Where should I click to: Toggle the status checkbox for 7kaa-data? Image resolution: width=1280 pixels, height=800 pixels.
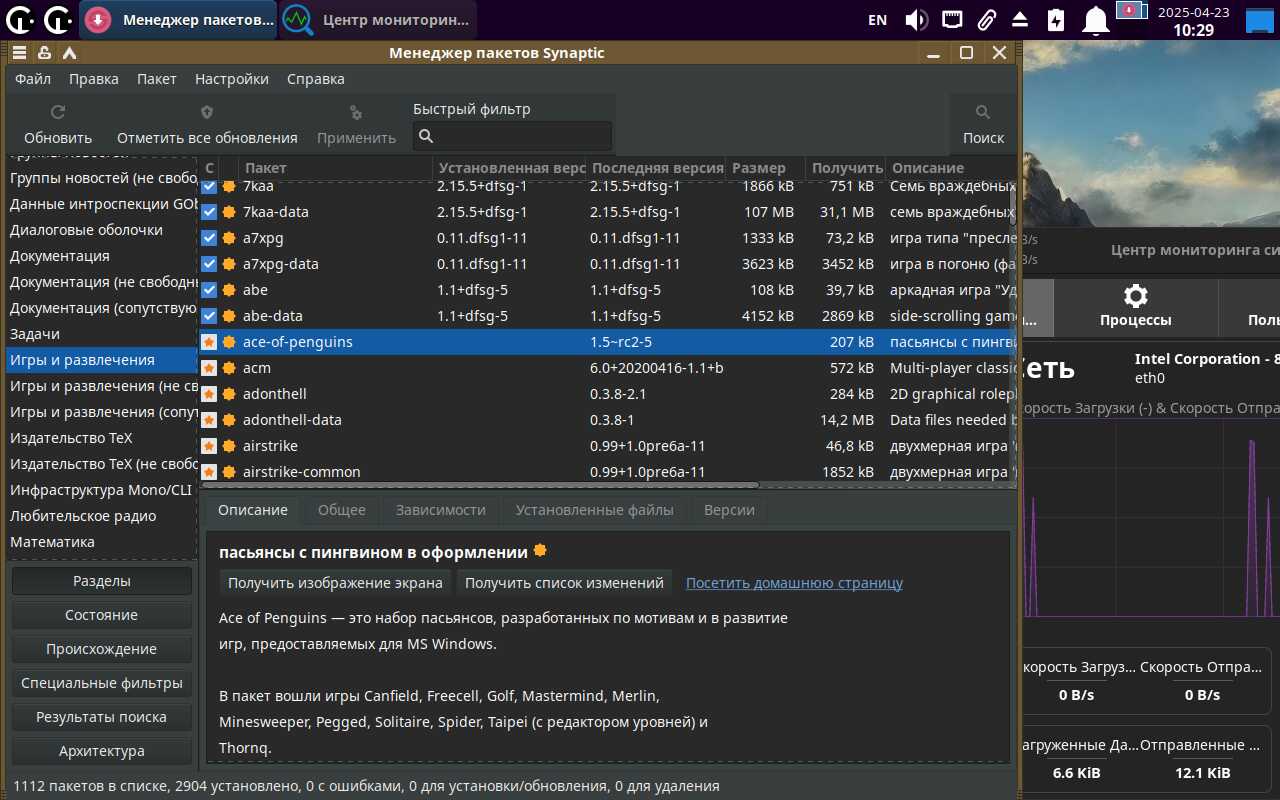click(x=209, y=212)
